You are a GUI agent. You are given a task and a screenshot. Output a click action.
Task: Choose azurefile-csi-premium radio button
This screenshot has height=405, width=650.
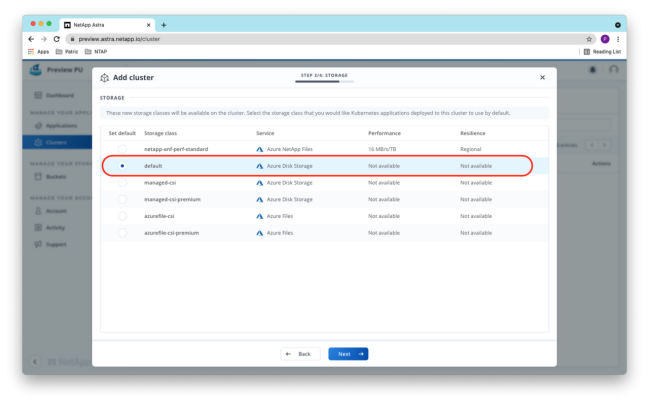pyautogui.click(x=122, y=232)
